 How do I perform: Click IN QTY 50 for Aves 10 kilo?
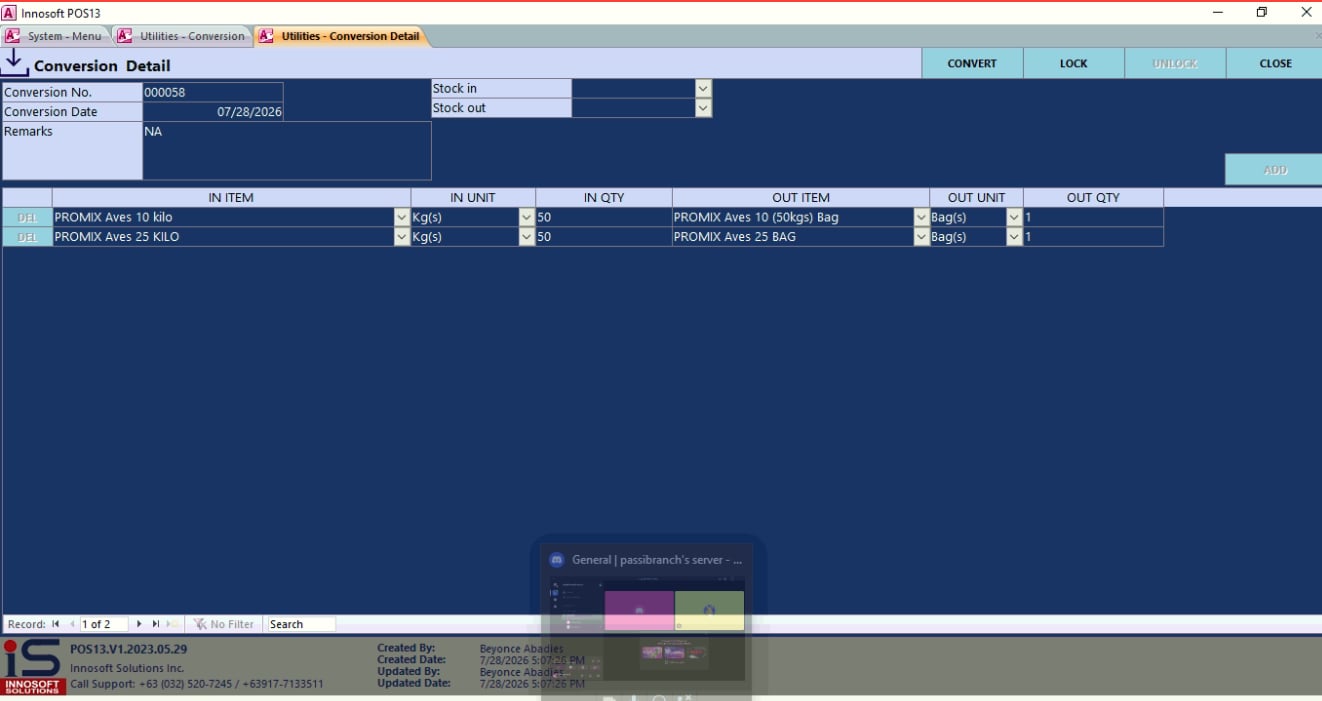pyautogui.click(x=604, y=217)
